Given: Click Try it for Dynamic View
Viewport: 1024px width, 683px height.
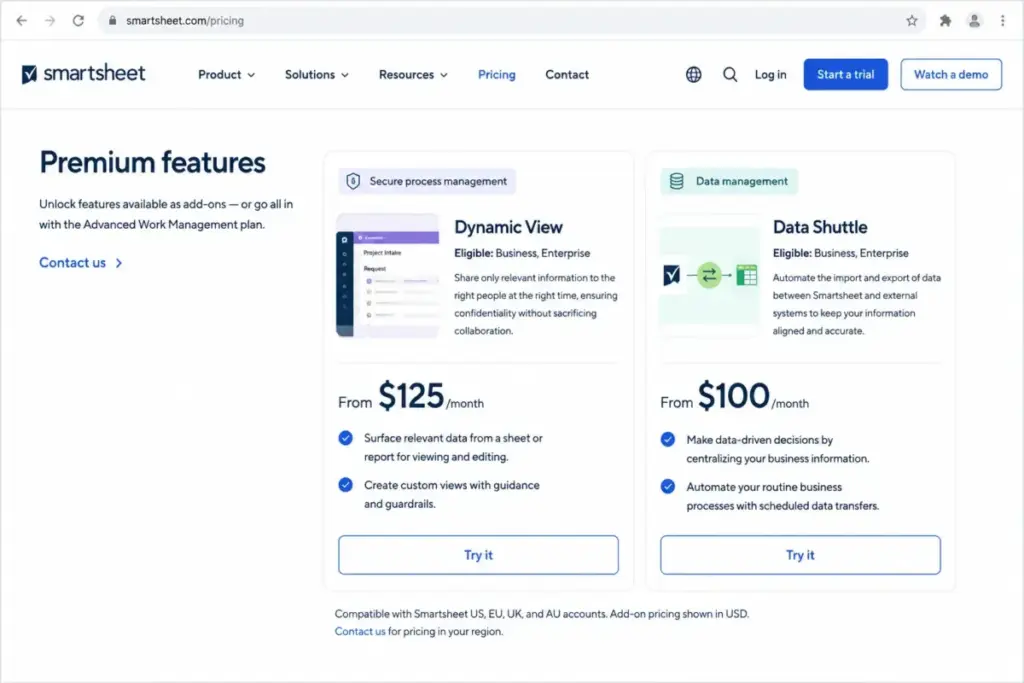Looking at the screenshot, I should tap(478, 555).
